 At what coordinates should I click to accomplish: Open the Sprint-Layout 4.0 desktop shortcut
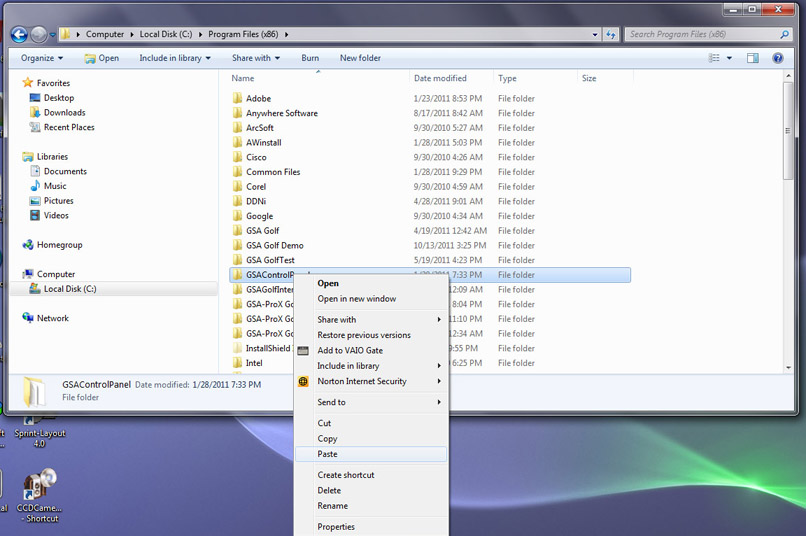tap(39, 432)
